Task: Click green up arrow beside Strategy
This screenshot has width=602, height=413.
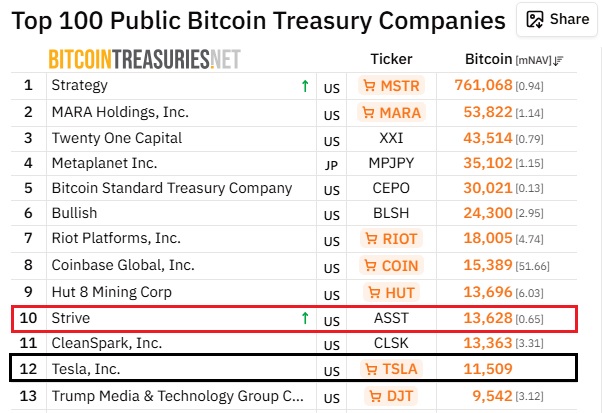Action: [304, 86]
